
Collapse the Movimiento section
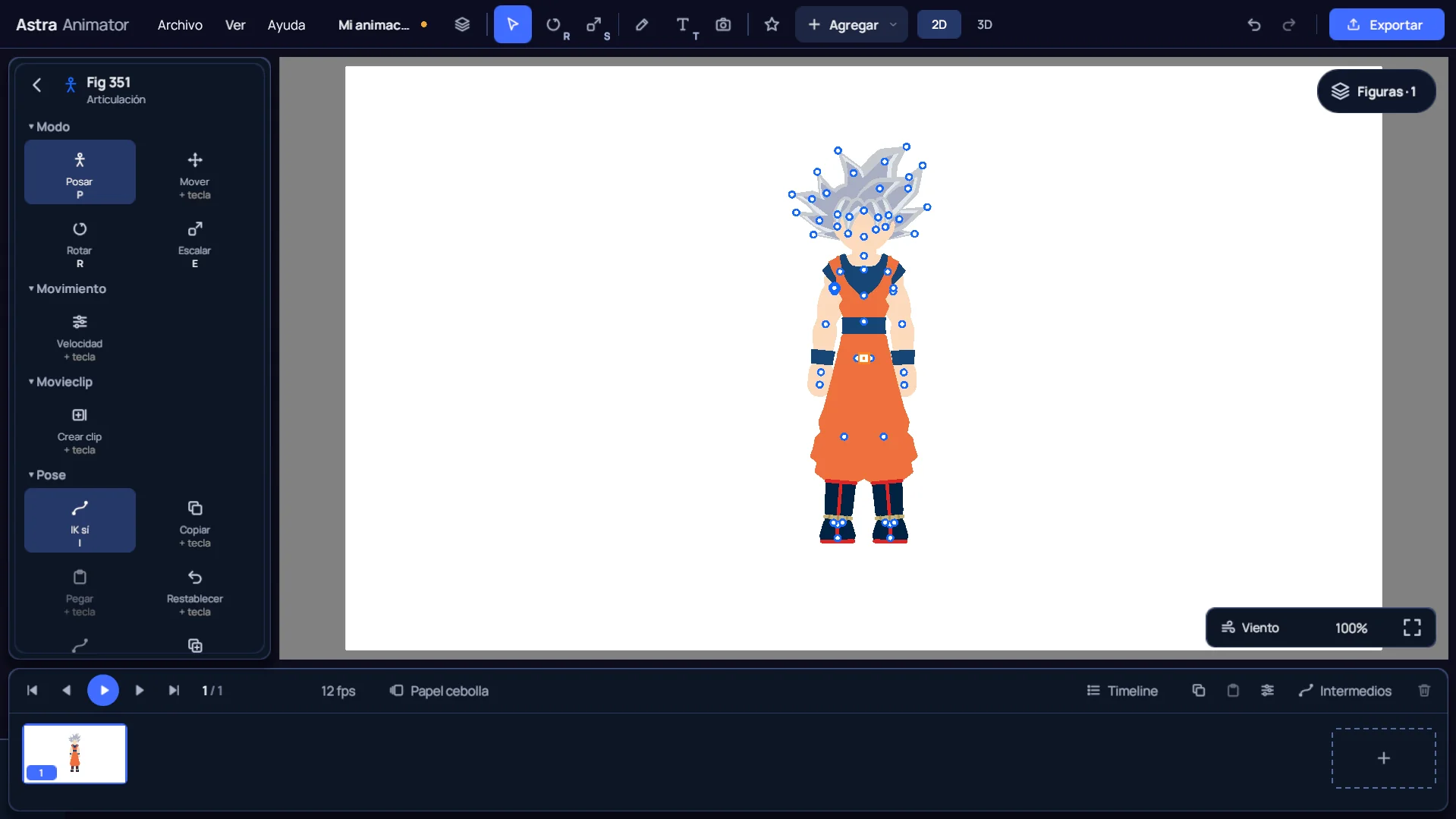tap(68, 288)
